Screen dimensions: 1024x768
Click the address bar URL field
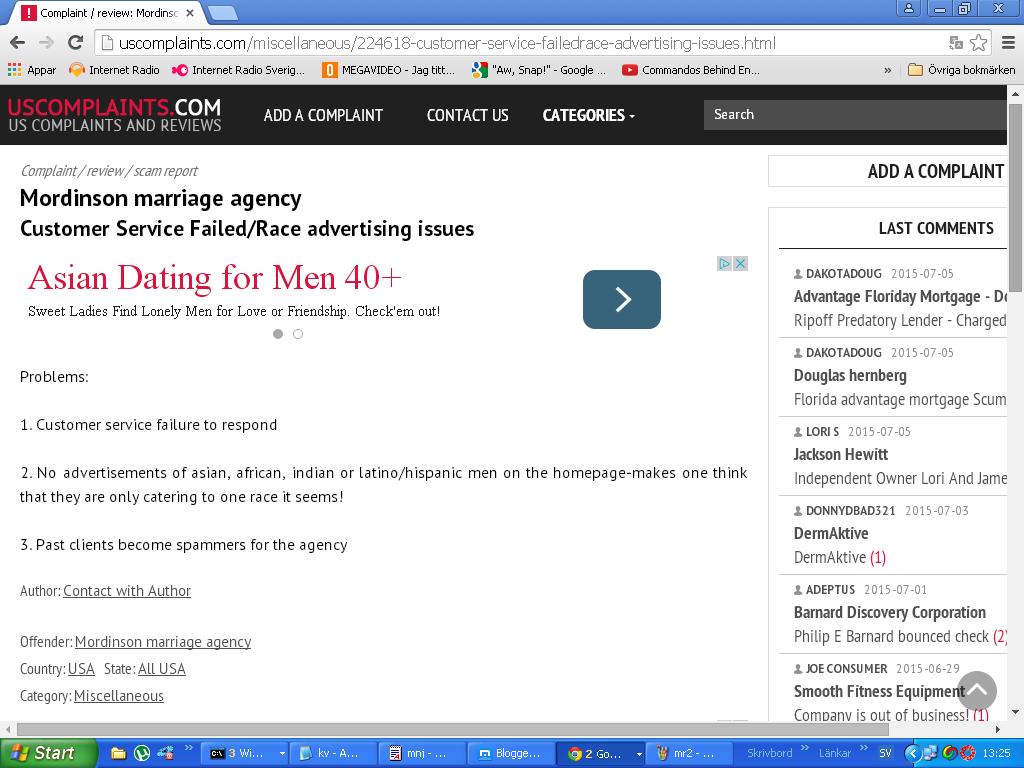522,43
